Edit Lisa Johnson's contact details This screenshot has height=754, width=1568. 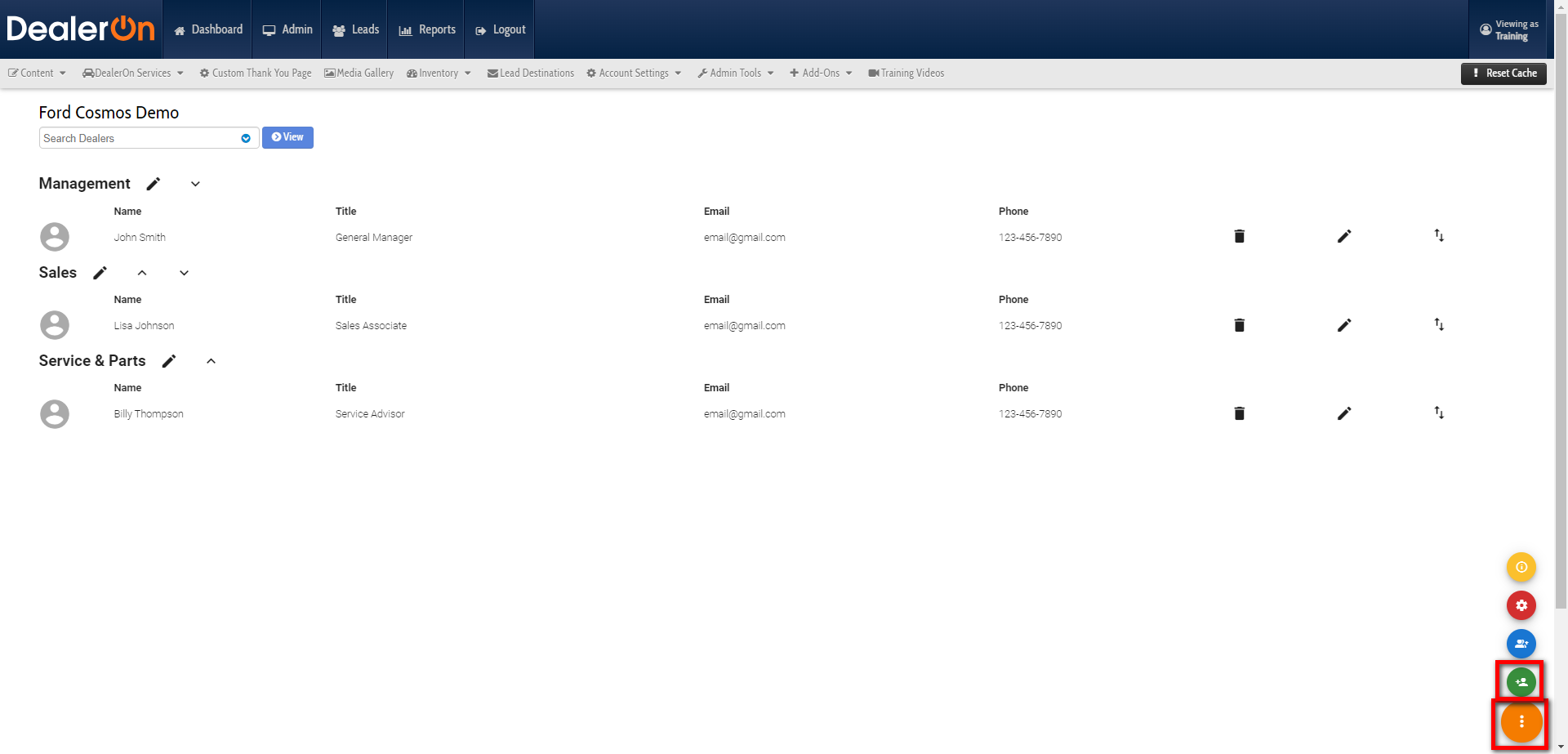pyautogui.click(x=1344, y=325)
